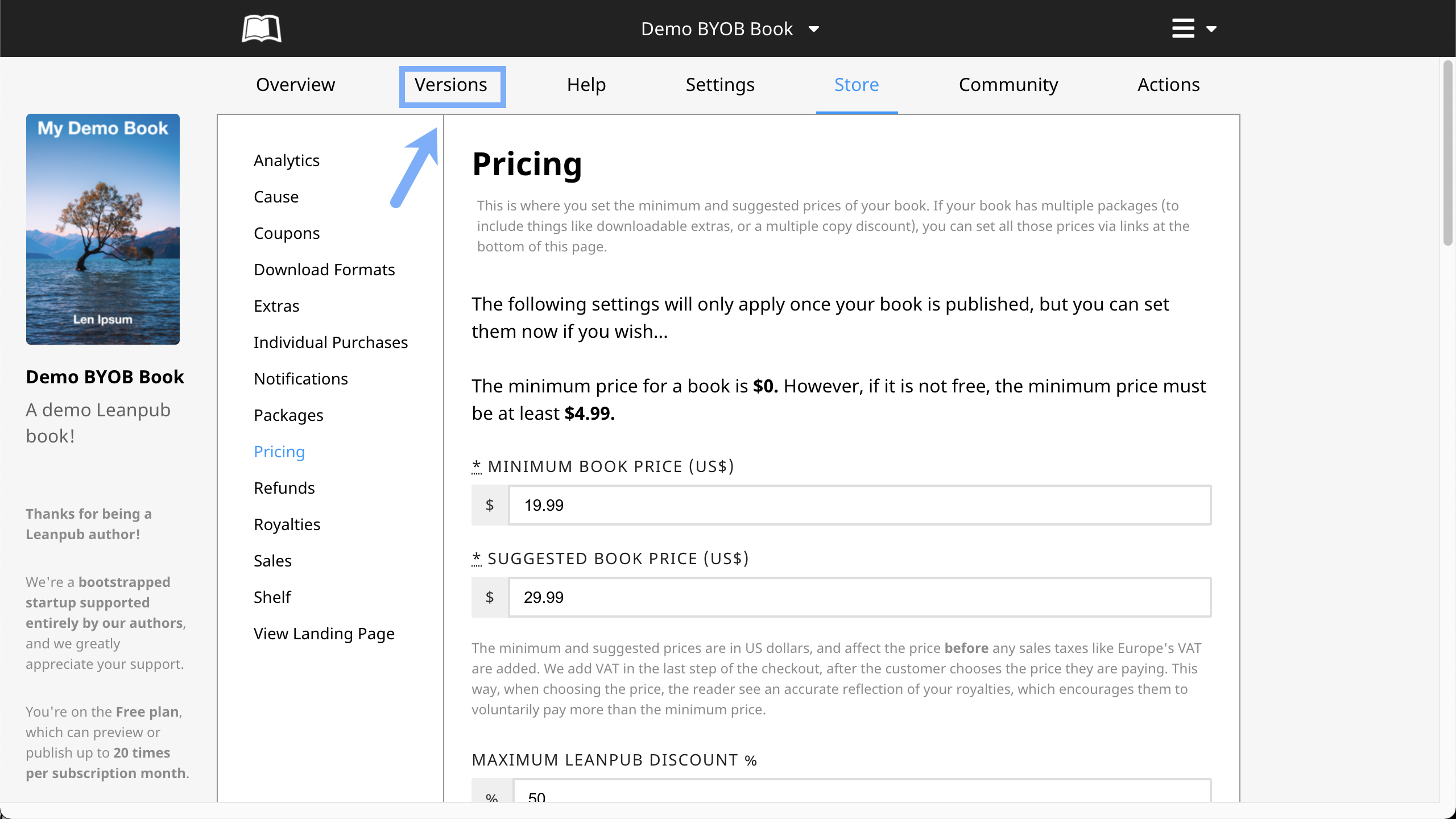Expand the arrow next to hamburger menu
The height and width of the screenshot is (819, 1456).
coord(1211,29)
